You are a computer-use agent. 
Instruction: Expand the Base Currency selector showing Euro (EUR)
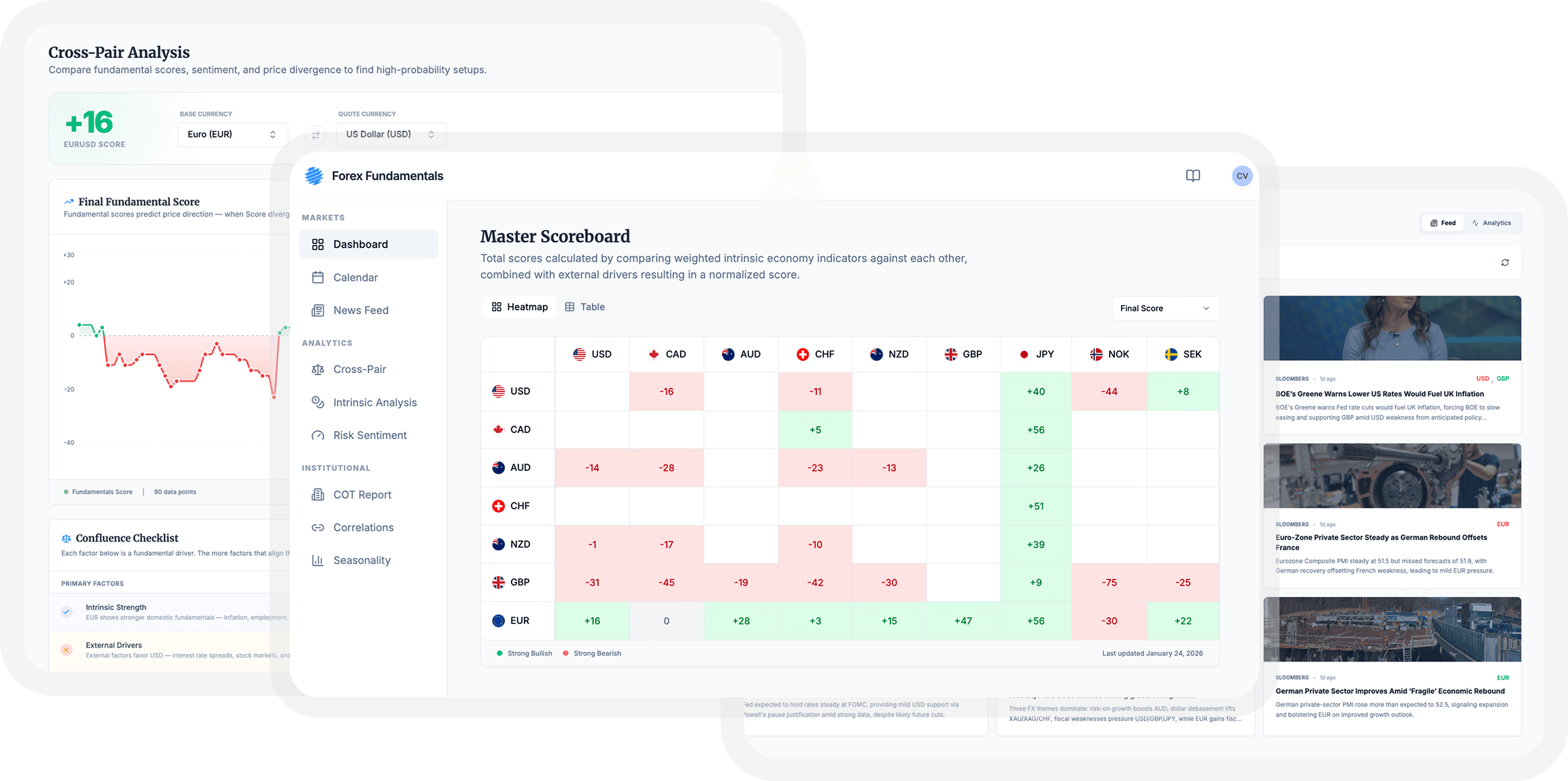232,134
